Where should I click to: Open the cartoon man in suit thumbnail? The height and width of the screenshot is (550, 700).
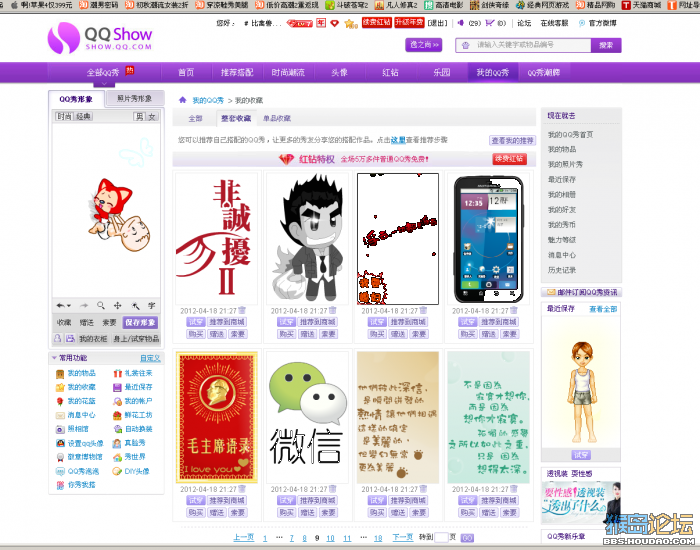307,238
